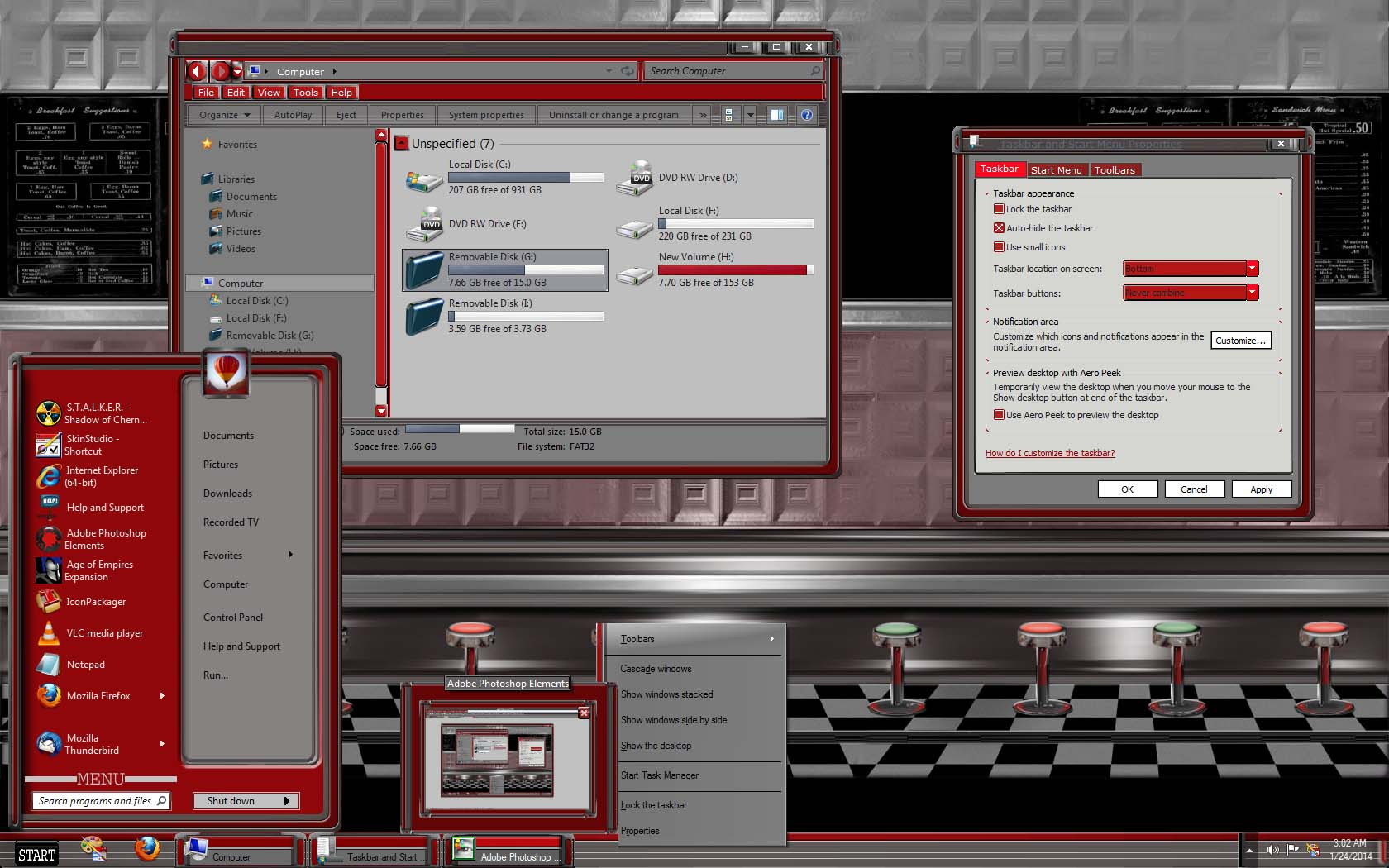Image resolution: width=1389 pixels, height=868 pixels.
Task: Open the File menu in Computer window
Action: (x=206, y=93)
